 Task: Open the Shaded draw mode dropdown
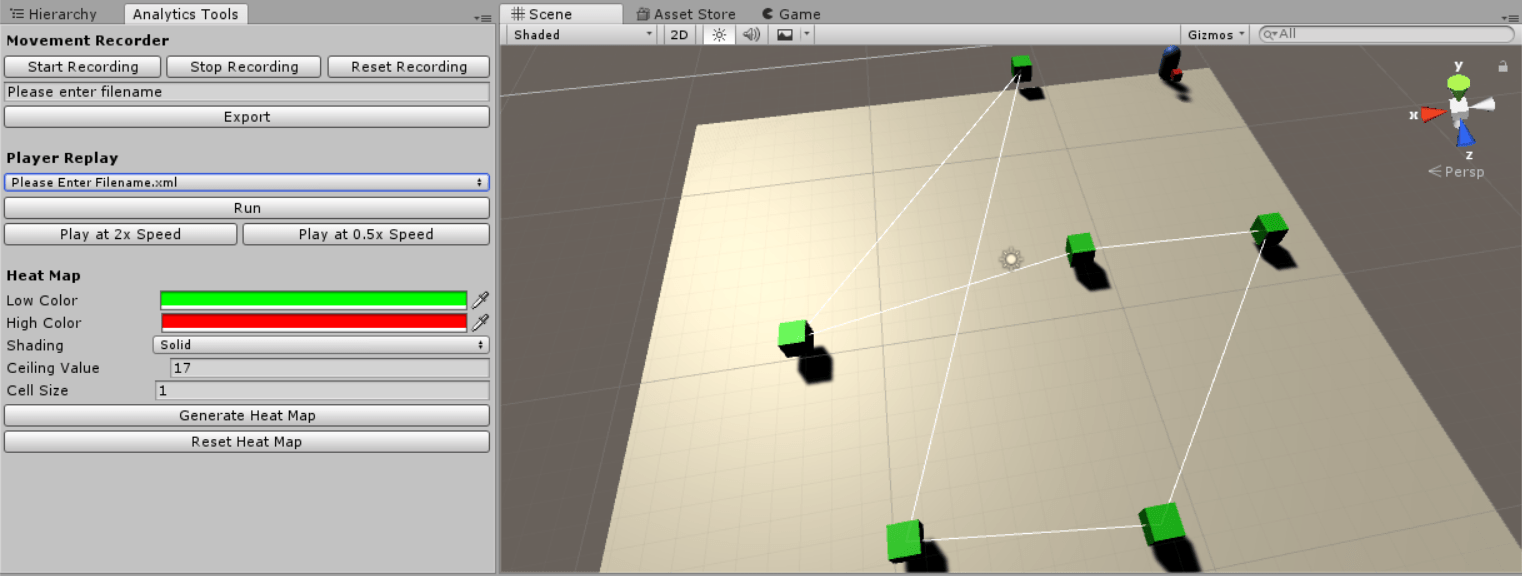pos(582,35)
